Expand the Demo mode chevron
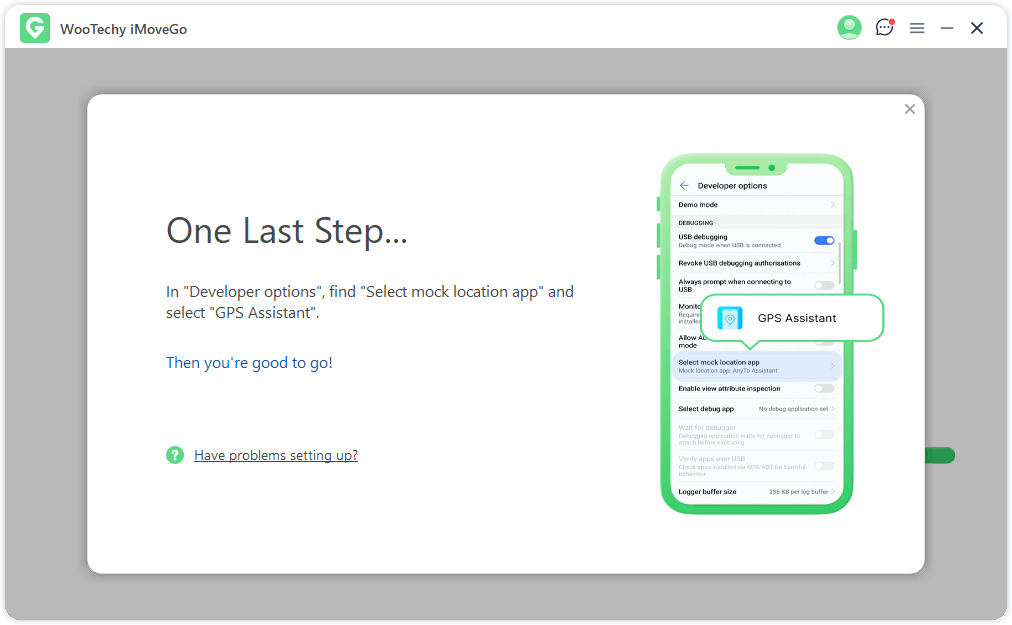Screen dimensions: 1012x625 tap(832, 205)
